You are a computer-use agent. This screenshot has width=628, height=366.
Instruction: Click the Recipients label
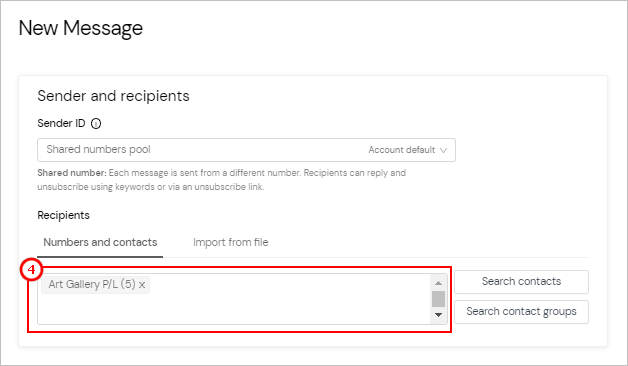63,215
